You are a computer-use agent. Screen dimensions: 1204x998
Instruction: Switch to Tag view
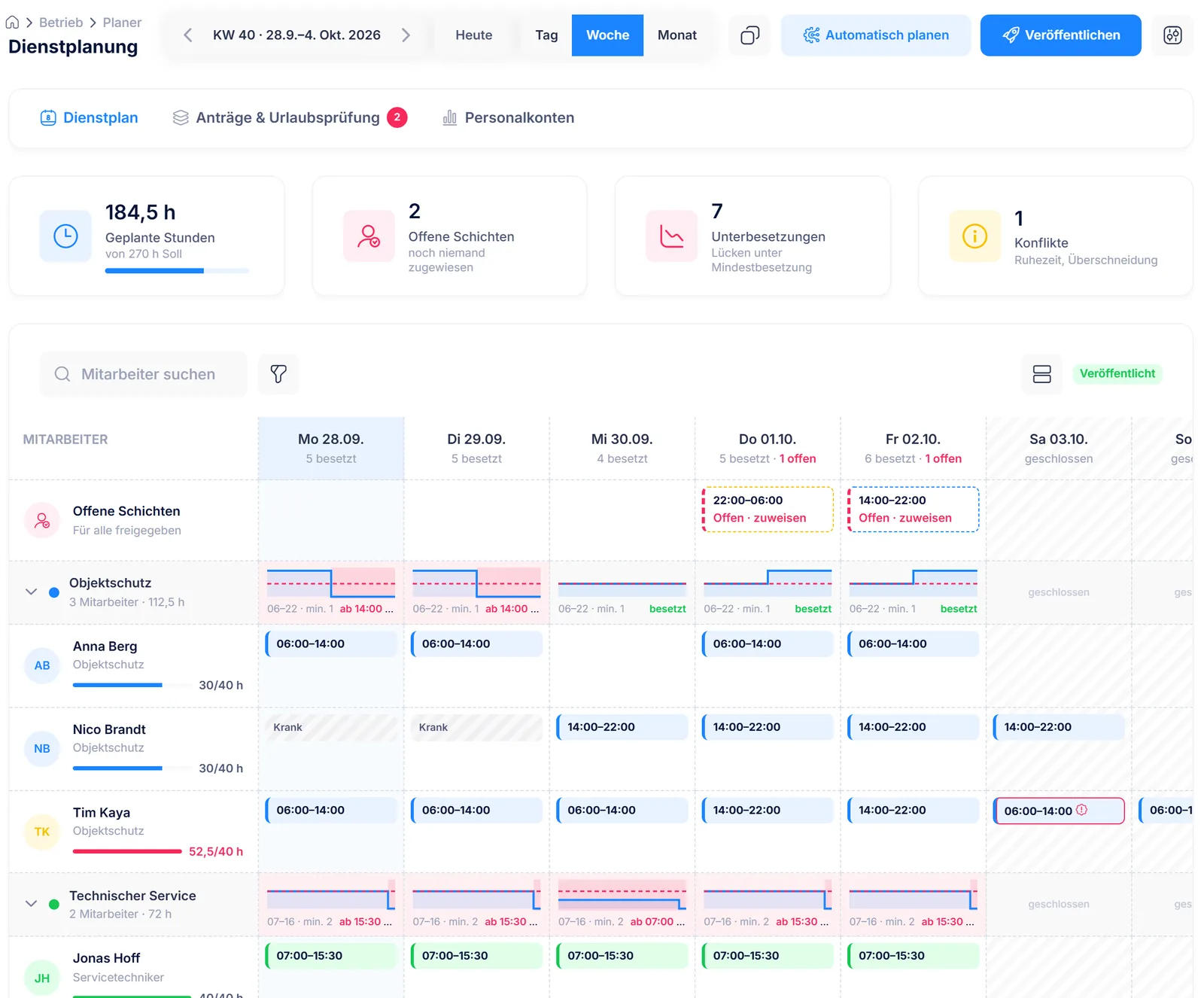546,35
